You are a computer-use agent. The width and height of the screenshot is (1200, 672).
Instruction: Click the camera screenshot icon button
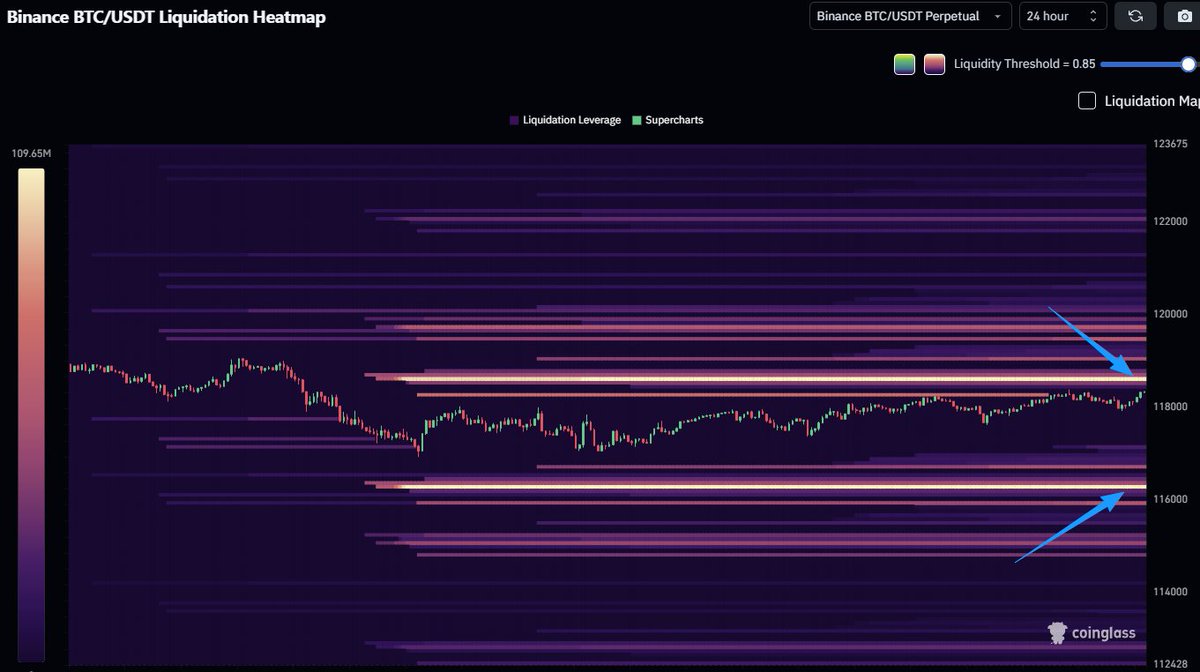click(1184, 16)
